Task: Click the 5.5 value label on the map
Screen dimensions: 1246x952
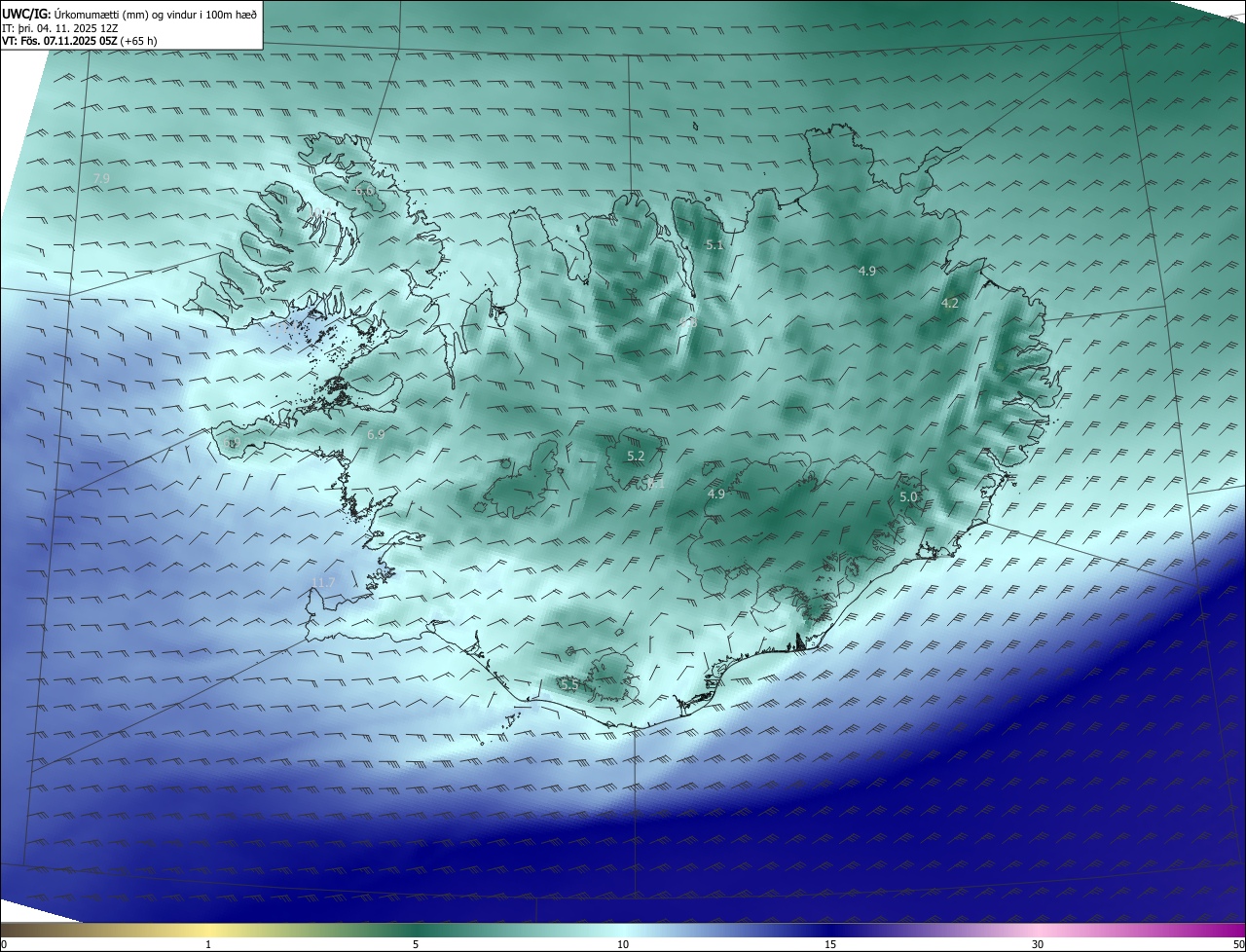Action: (x=569, y=685)
